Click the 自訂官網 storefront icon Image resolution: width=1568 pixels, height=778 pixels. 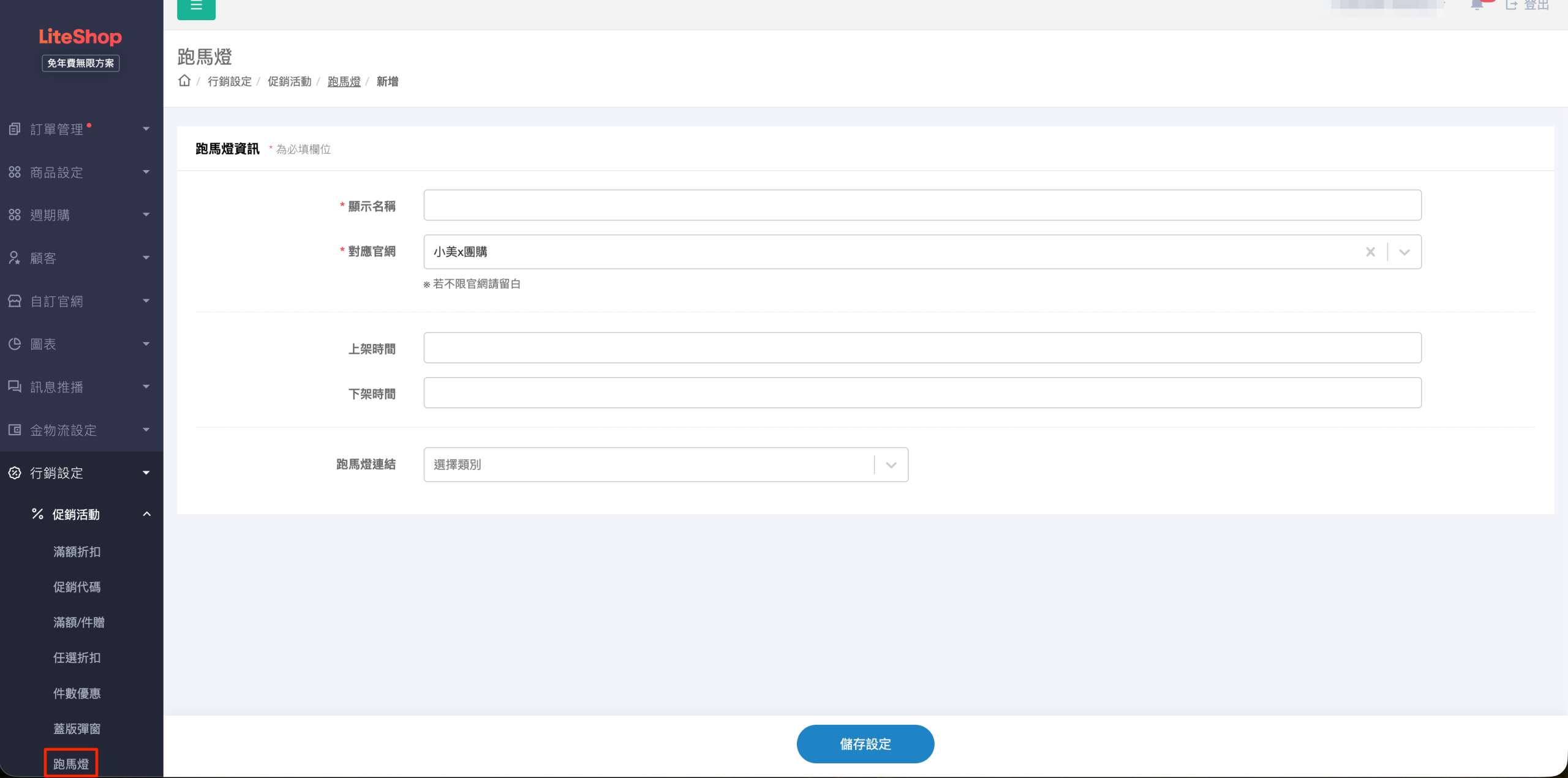coord(15,301)
